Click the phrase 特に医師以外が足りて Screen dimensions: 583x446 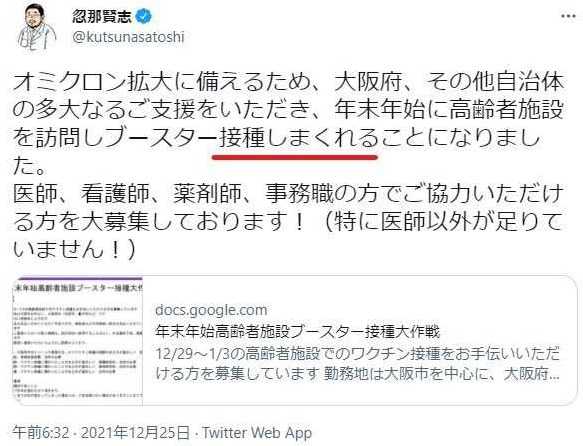tap(448, 222)
